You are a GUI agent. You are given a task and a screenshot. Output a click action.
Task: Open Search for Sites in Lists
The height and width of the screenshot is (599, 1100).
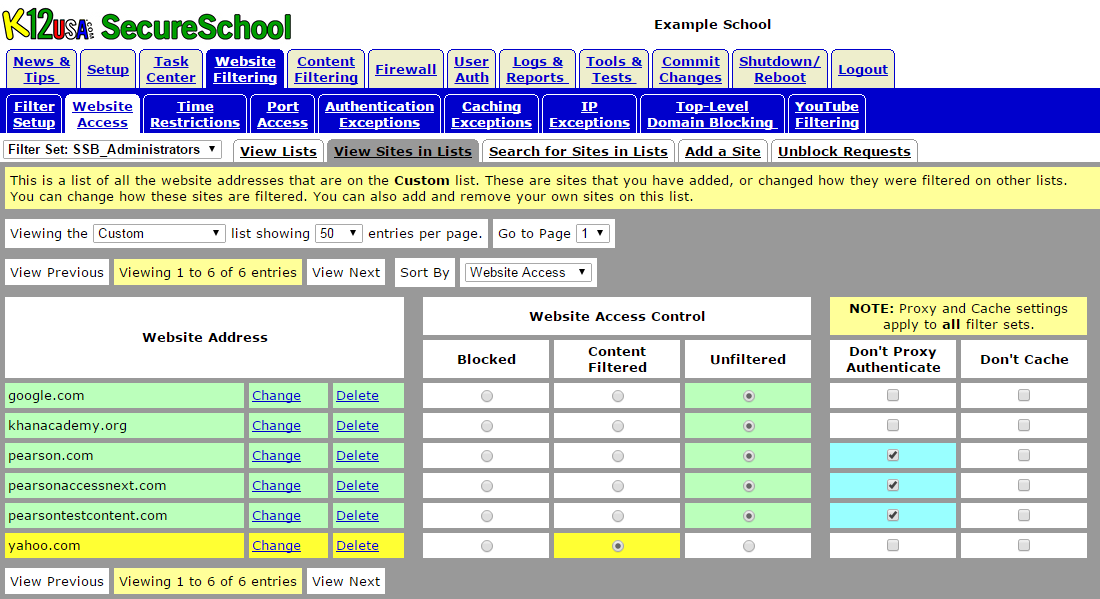click(x=578, y=152)
